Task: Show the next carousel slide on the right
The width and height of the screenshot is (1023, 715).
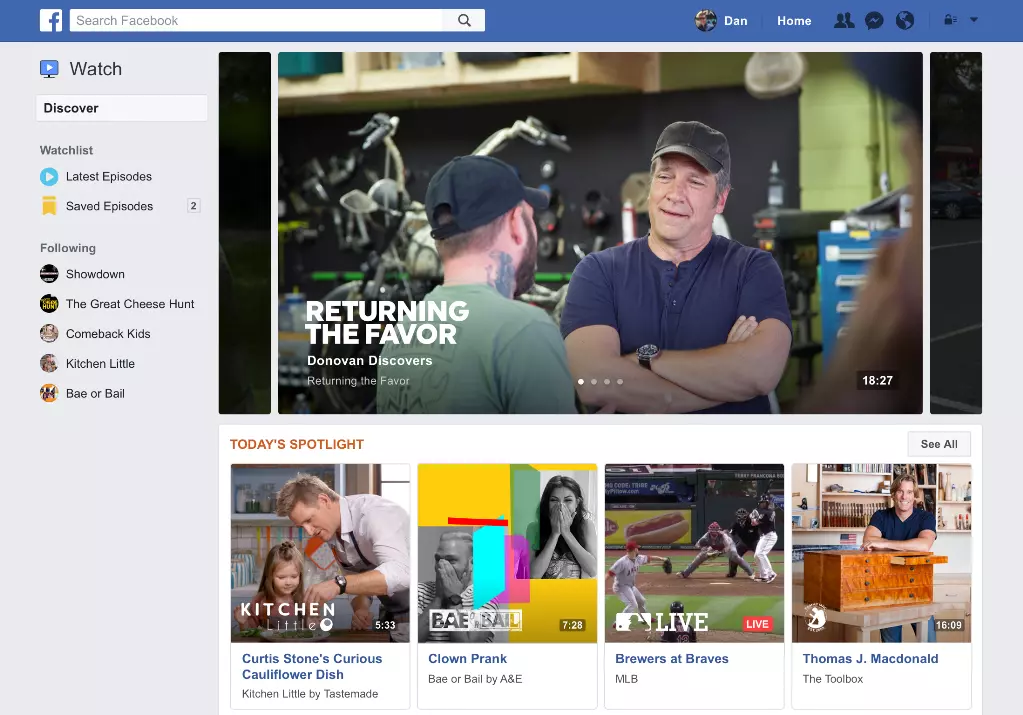Action: (956, 233)
